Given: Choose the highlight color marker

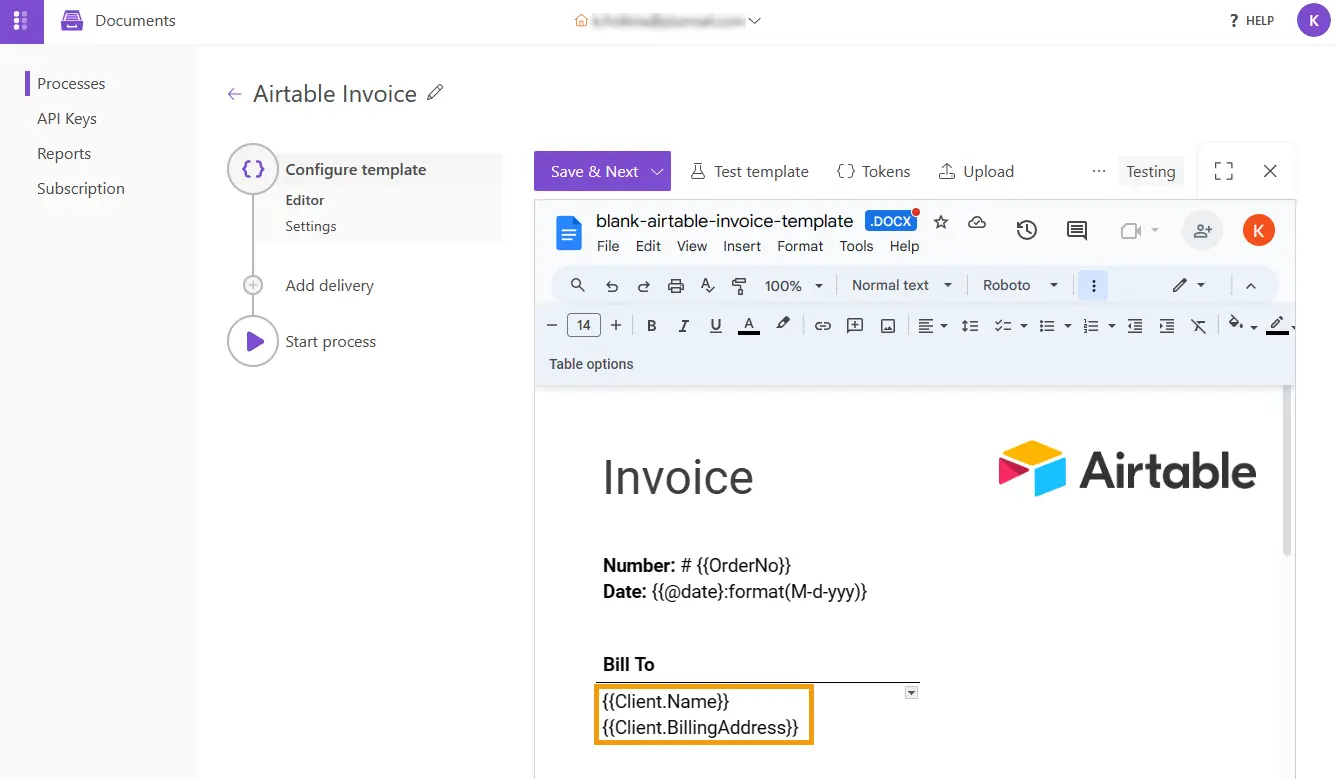Looking at the screenshot, I should (783, 324).
